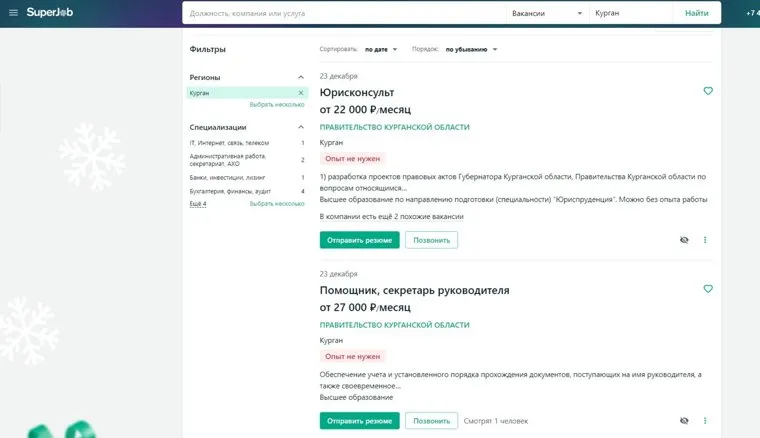Remove the Курган region filter
Screen dimensions: 760x438
pyautogui.click(x=300, y=93)
